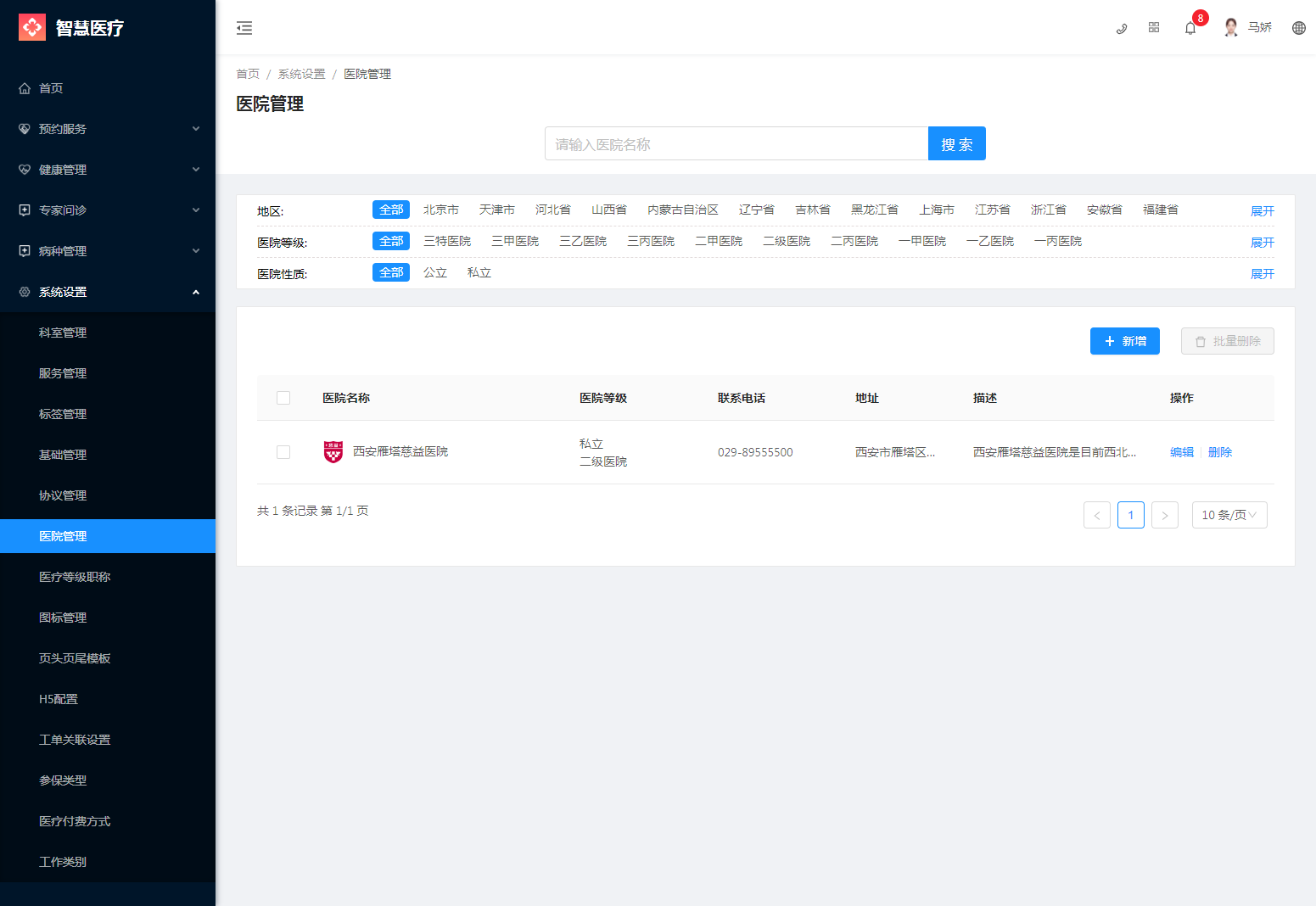Select 全部 in the 地区 filter row

click(x=391, y=210)
